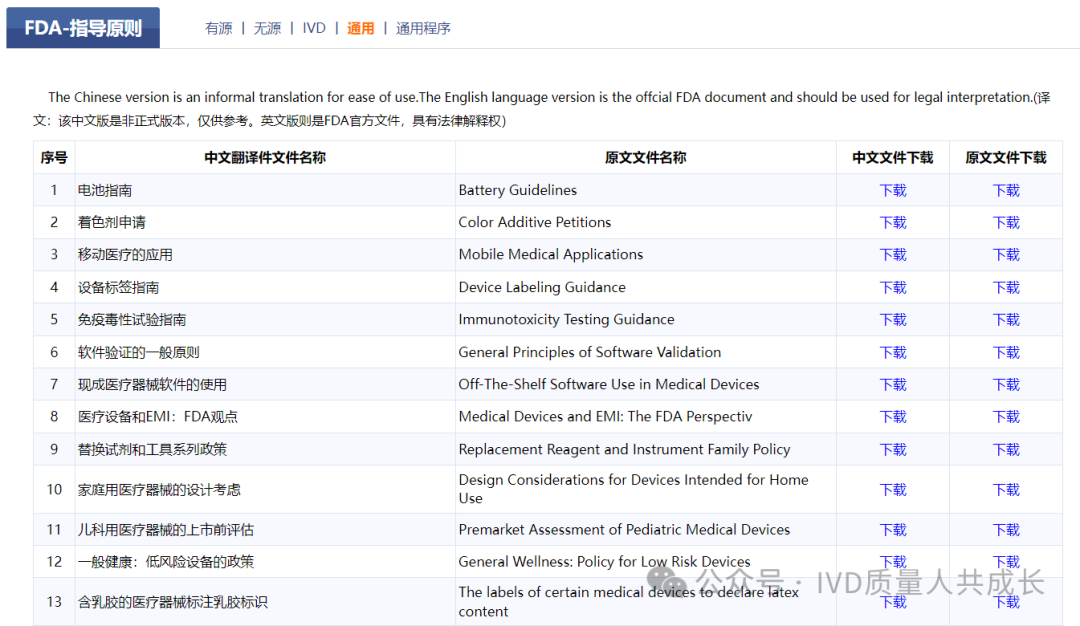Select the text 儿科用医疗器械的上市前评估
Screen dimensions: 1080x626
tap(166, 530)
